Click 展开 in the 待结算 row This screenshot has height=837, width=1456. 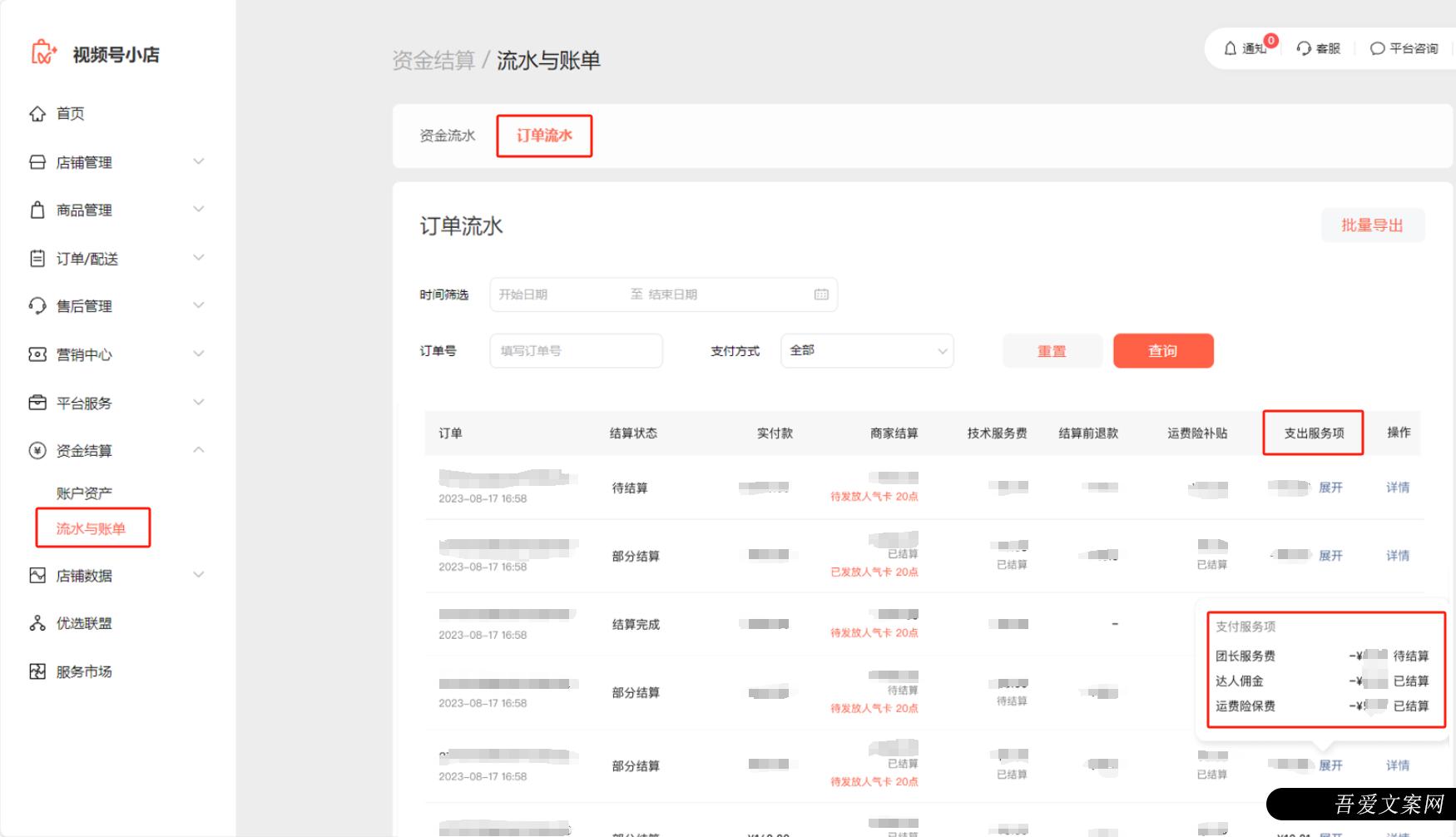tap(1330, 488)
